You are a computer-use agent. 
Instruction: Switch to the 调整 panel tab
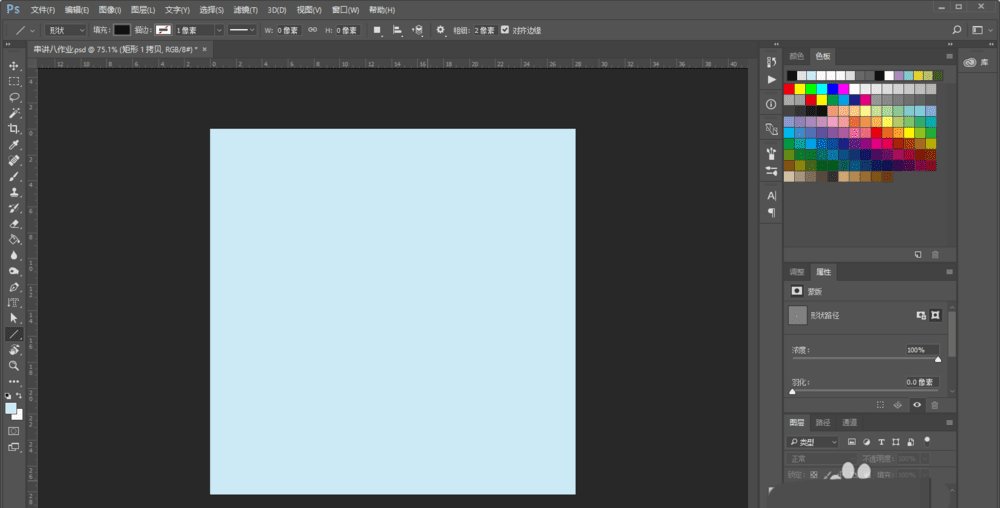click(797, 272)
